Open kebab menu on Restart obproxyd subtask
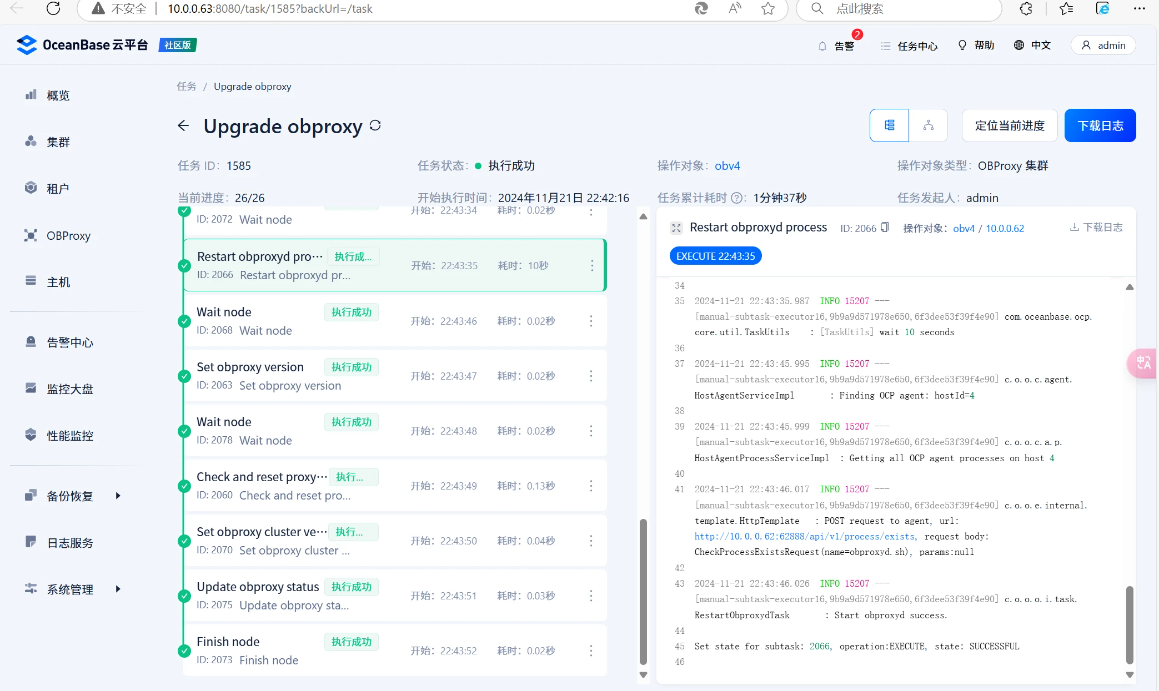 [594, 264]
